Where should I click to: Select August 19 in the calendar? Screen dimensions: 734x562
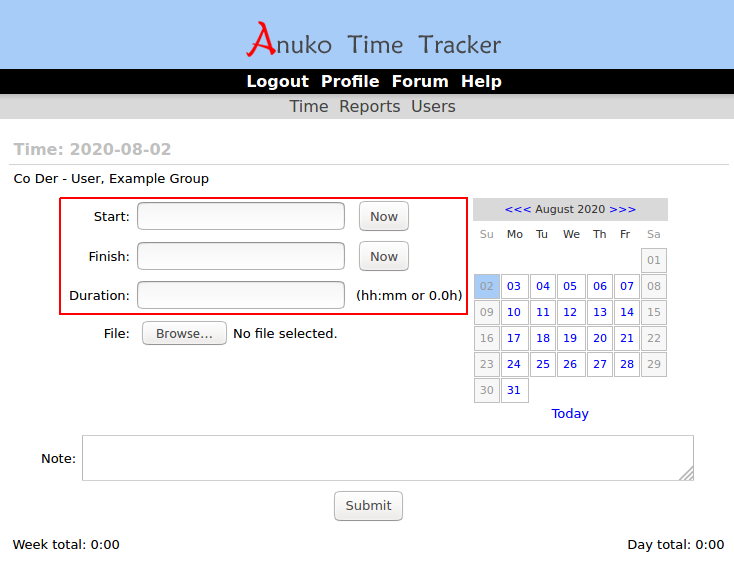(x=570, y=339)
